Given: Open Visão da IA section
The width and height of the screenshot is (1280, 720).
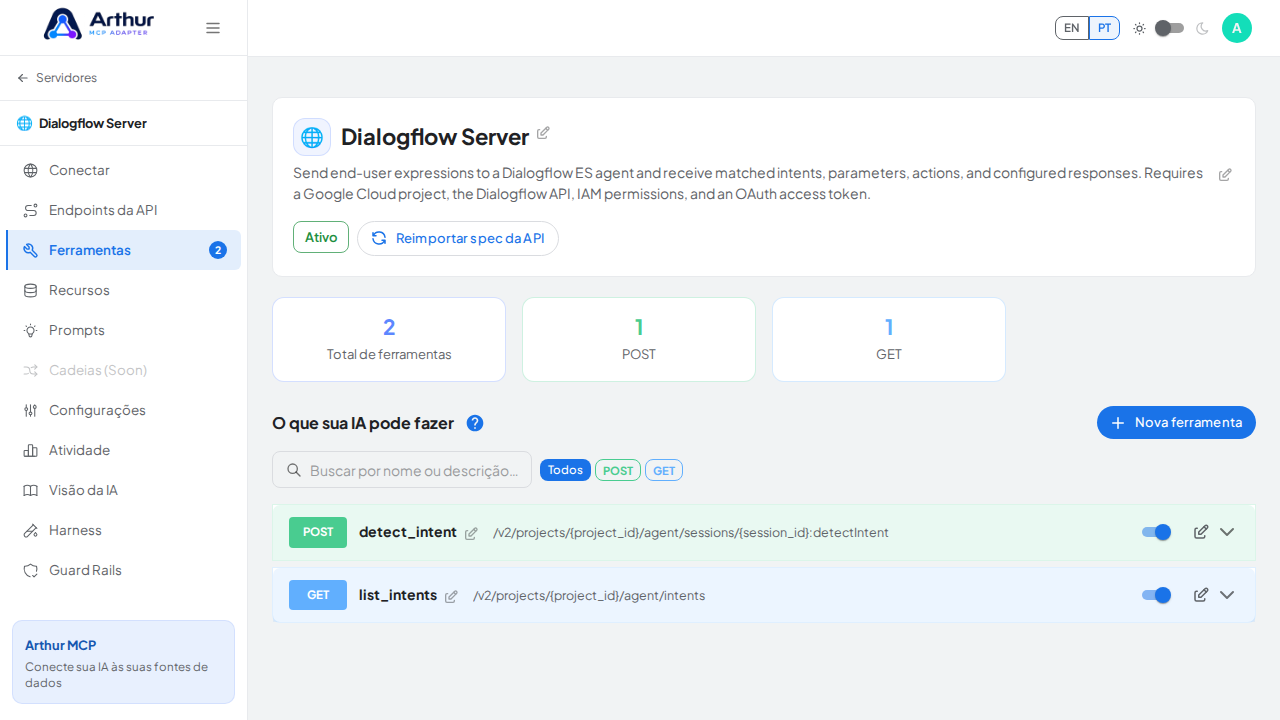Looking at the screenshot, I should (123, 490).
